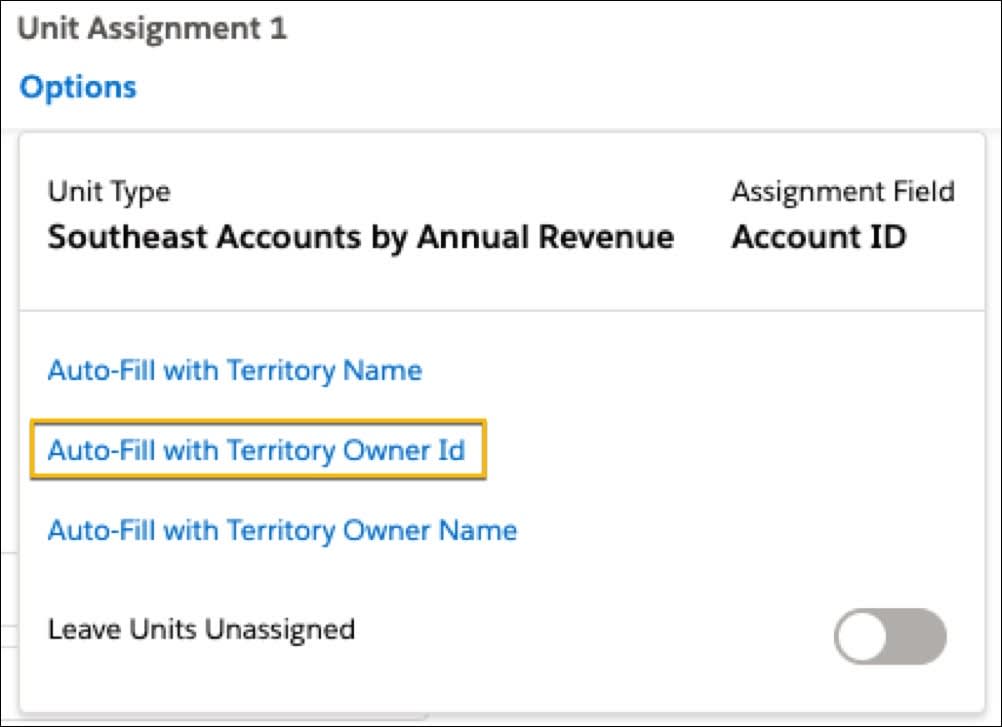Choose Auto-Fill with Territory Owner Id
The image size is (1002, 727).
(x=256, y=450)
